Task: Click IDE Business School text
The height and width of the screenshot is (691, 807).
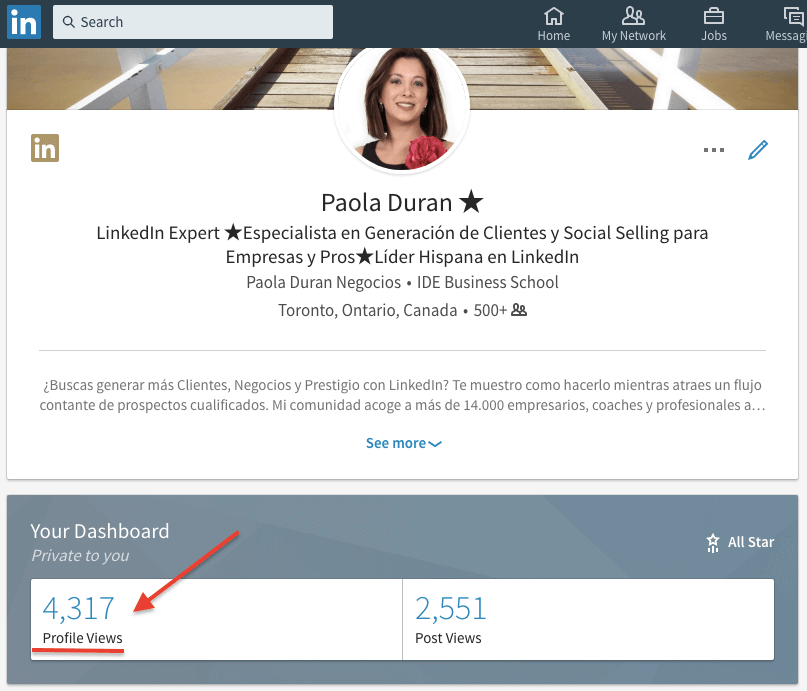Action: [x=487, y=282]
